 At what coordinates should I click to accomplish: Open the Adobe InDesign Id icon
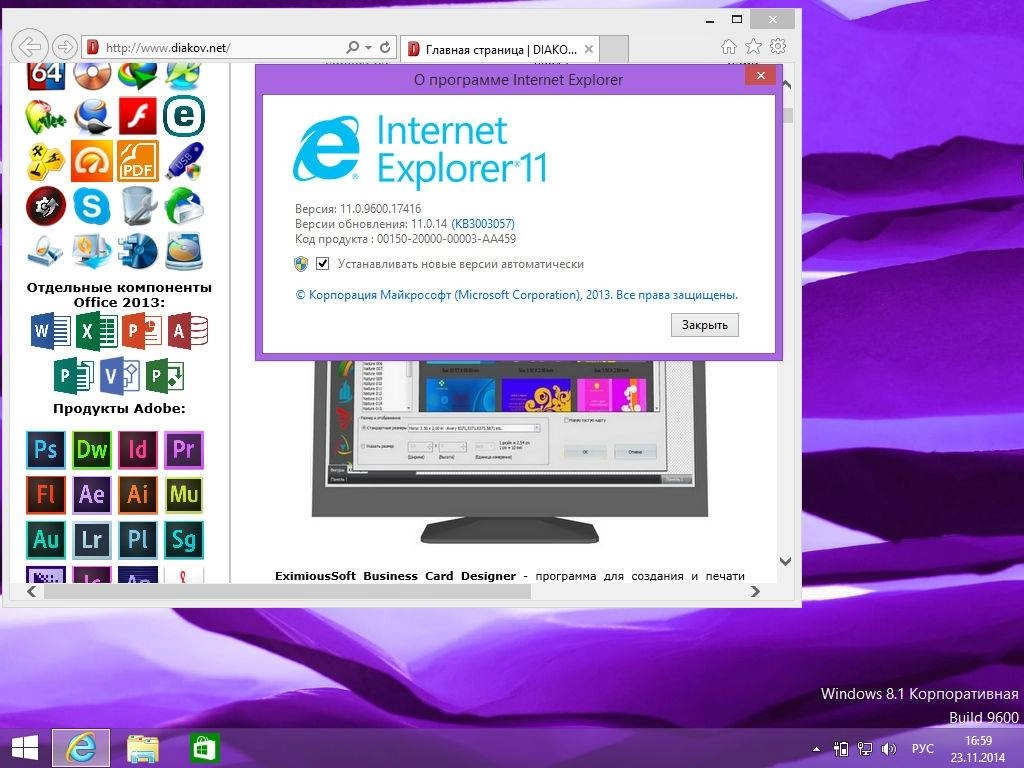pos(138,450)
